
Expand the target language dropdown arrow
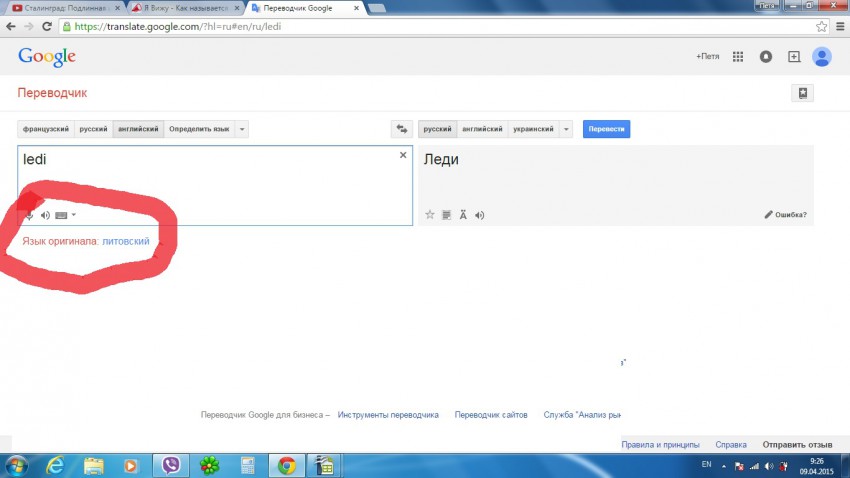click(x=567, y=129)
